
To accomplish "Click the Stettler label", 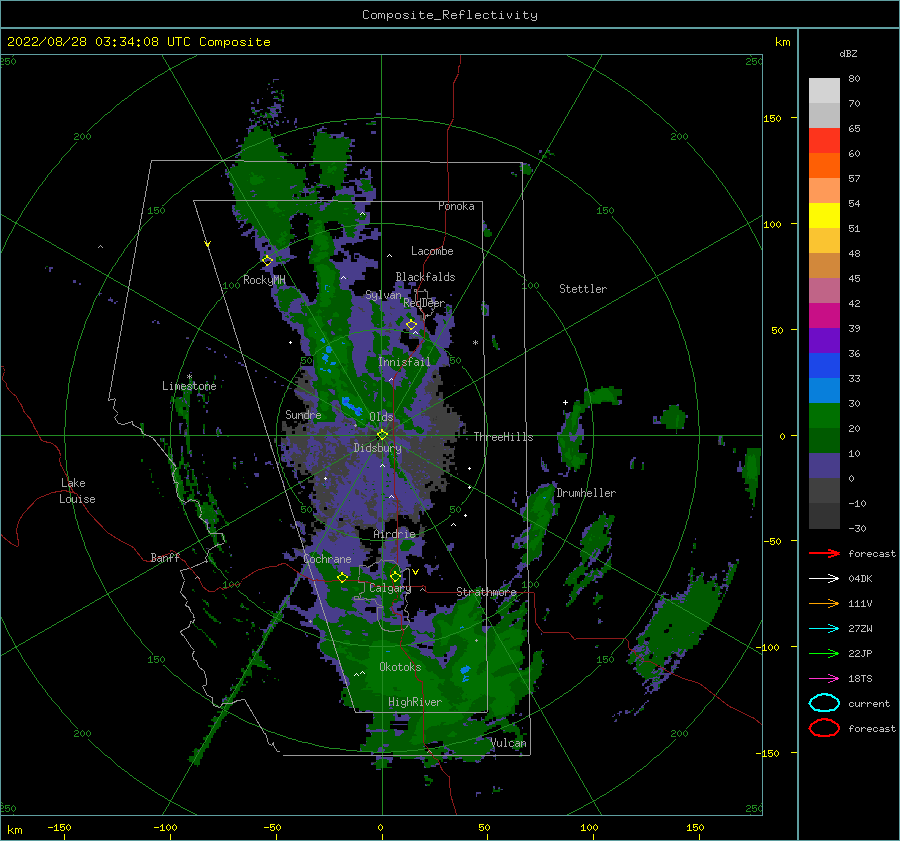I will pos(583,289).
